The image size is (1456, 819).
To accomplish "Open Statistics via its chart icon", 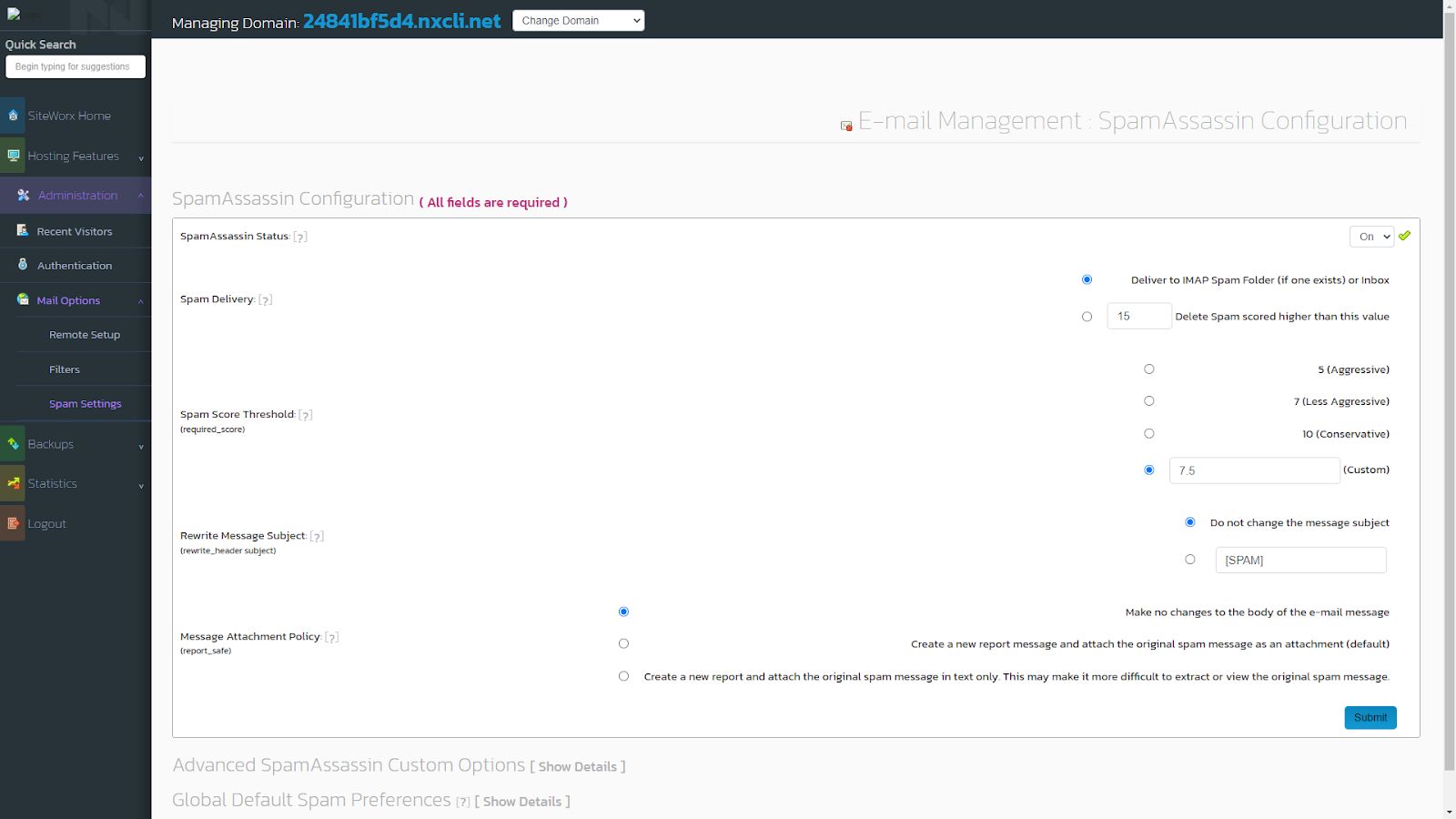I will point(14,483).
